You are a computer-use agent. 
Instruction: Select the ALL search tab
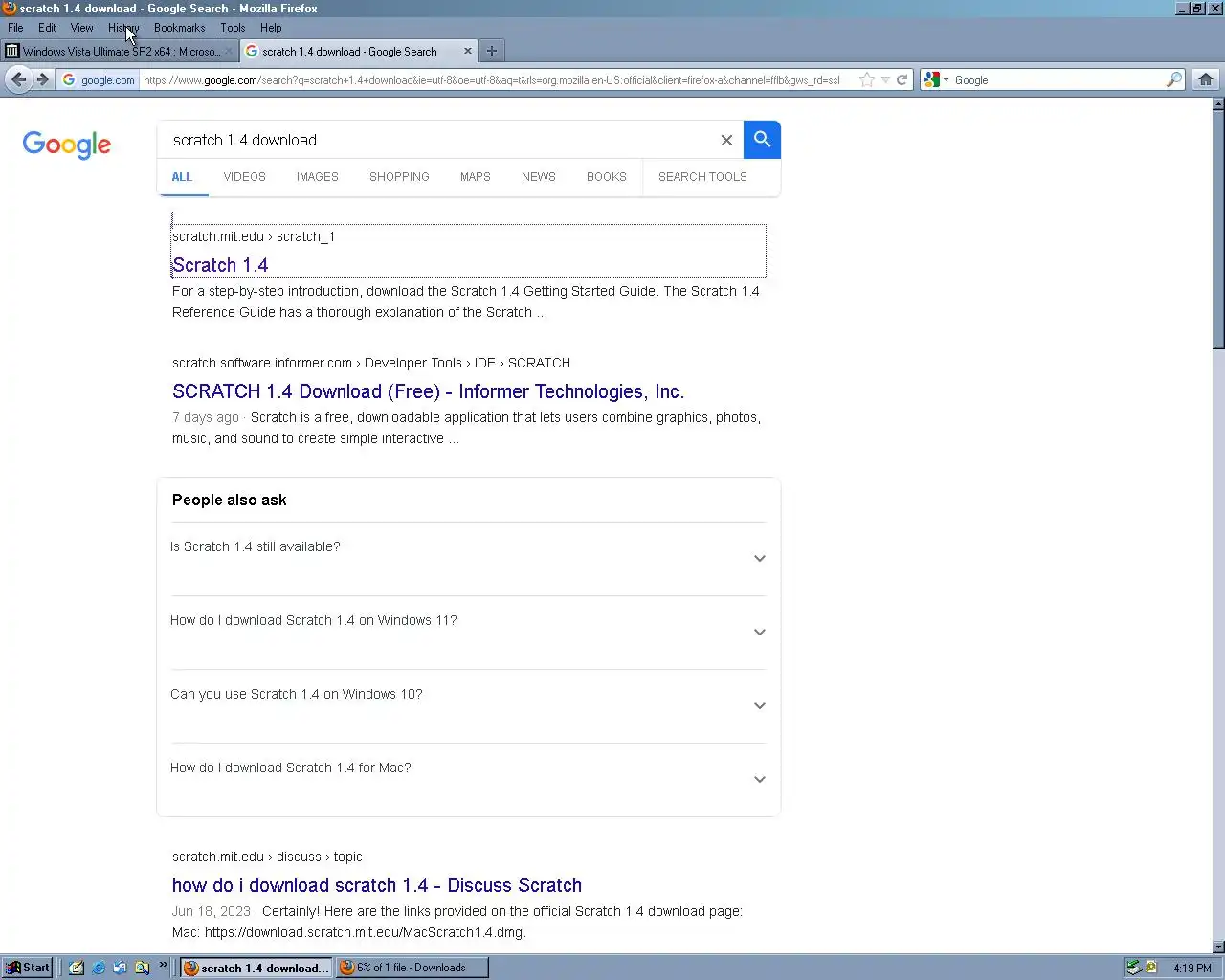[x=182, y=177]
